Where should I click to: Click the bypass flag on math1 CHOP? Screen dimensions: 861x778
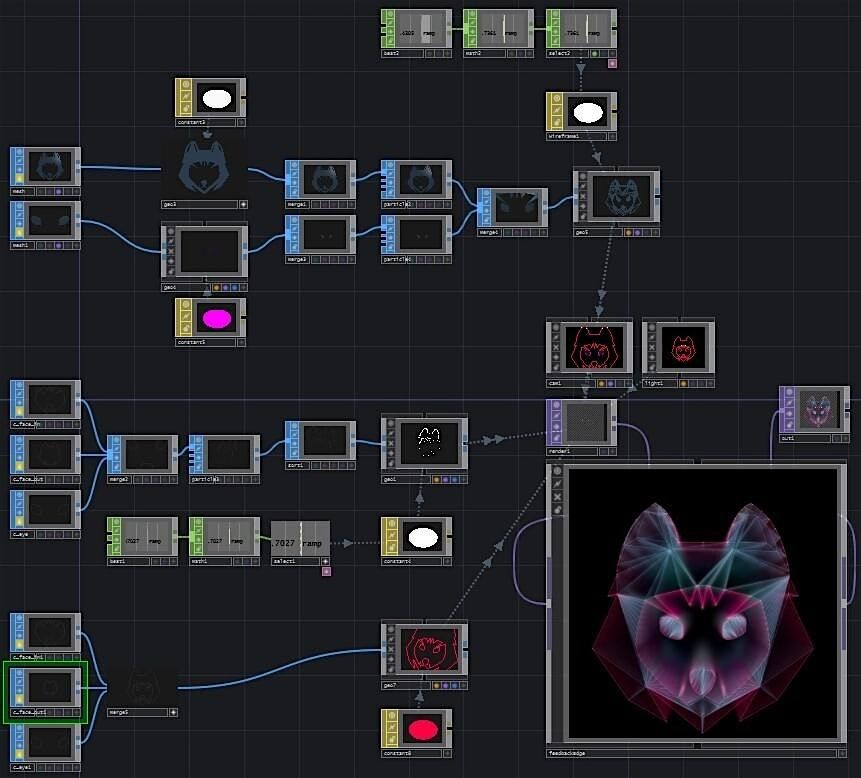coord(197,530)
